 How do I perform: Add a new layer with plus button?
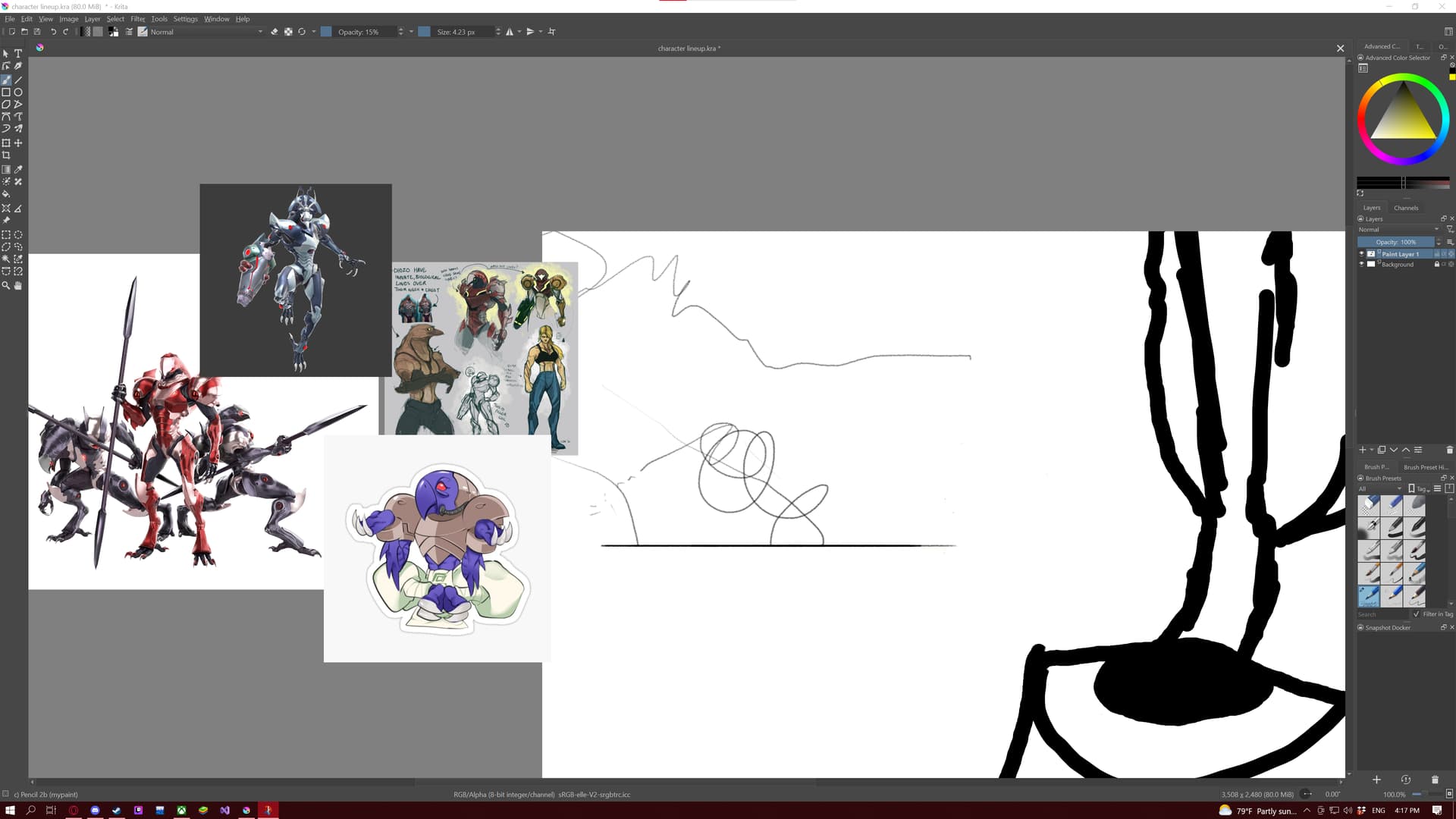(x=1362, y=450)
